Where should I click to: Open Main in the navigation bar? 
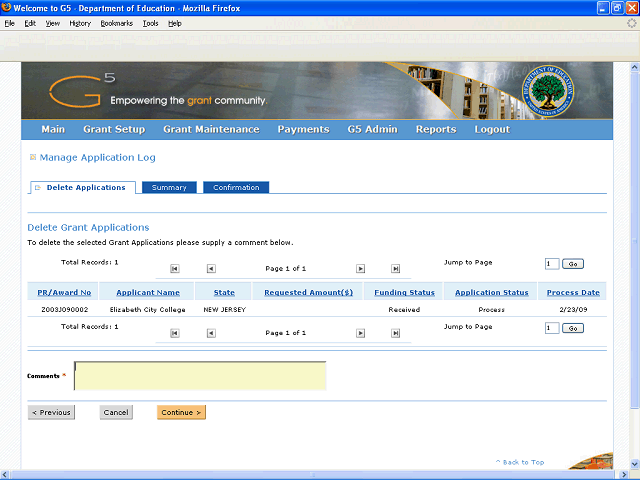pos(53,129)
